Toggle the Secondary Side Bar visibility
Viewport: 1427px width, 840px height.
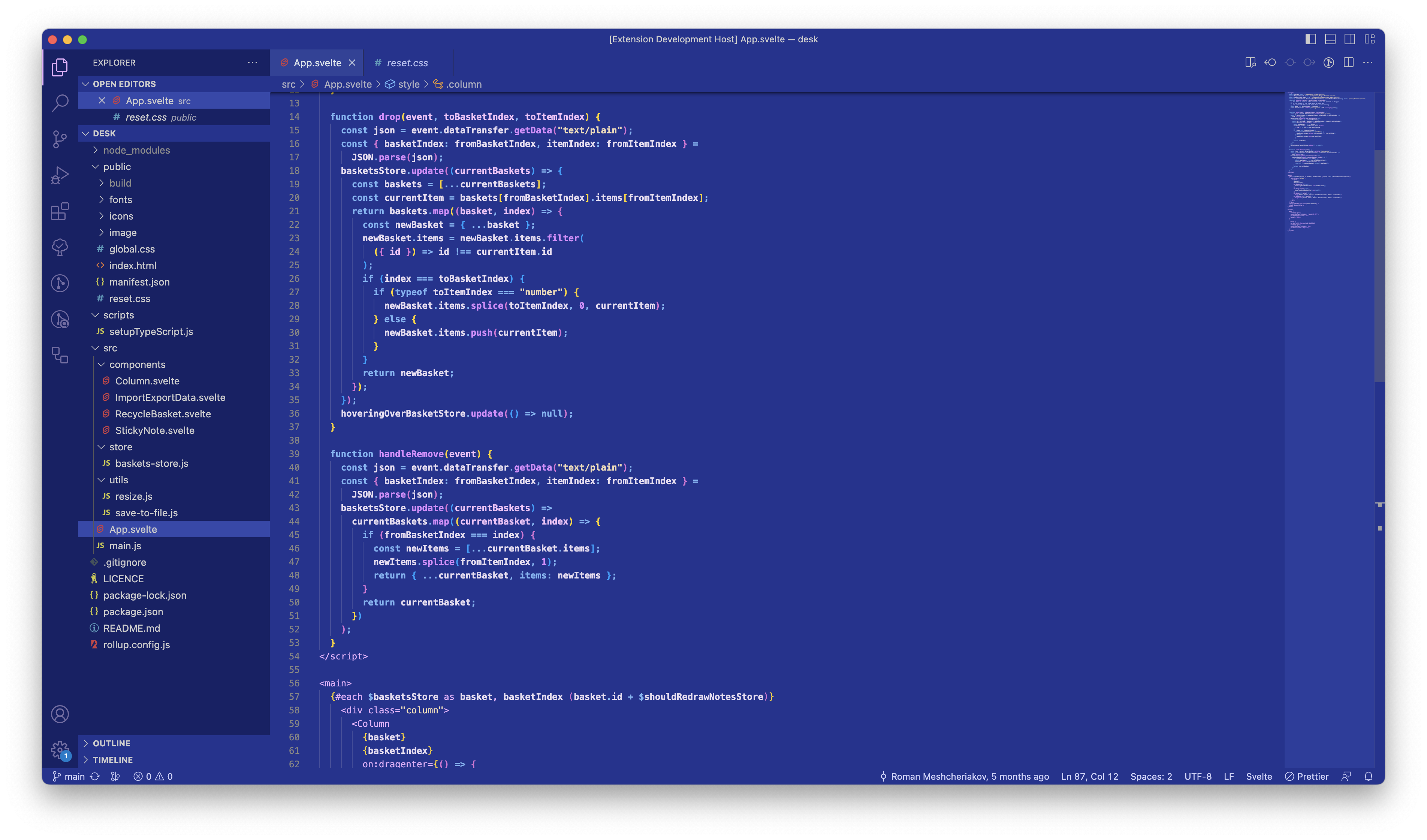[x=1349, y=39]
